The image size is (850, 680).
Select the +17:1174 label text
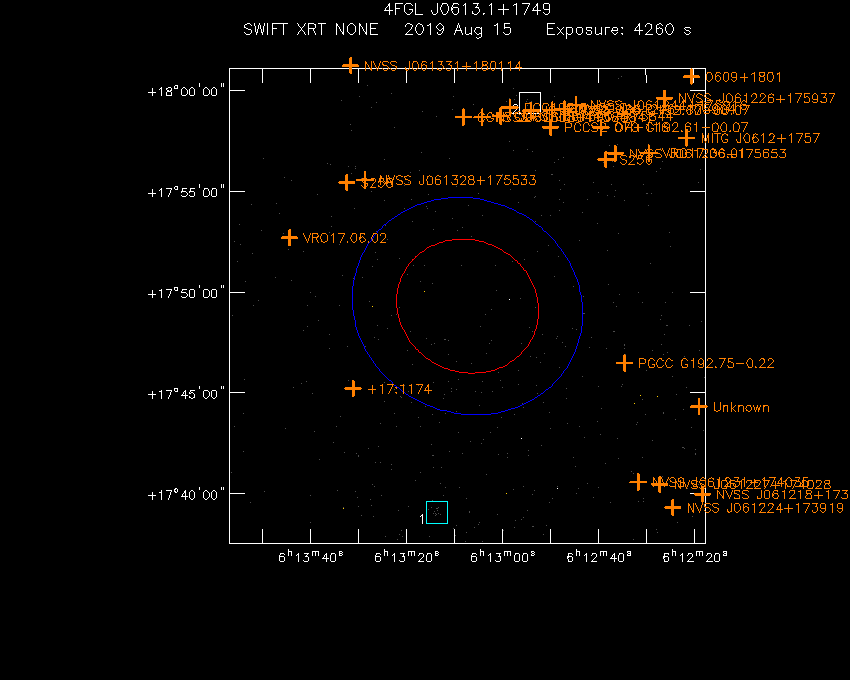pyautogui.click(x=400, y=389)
